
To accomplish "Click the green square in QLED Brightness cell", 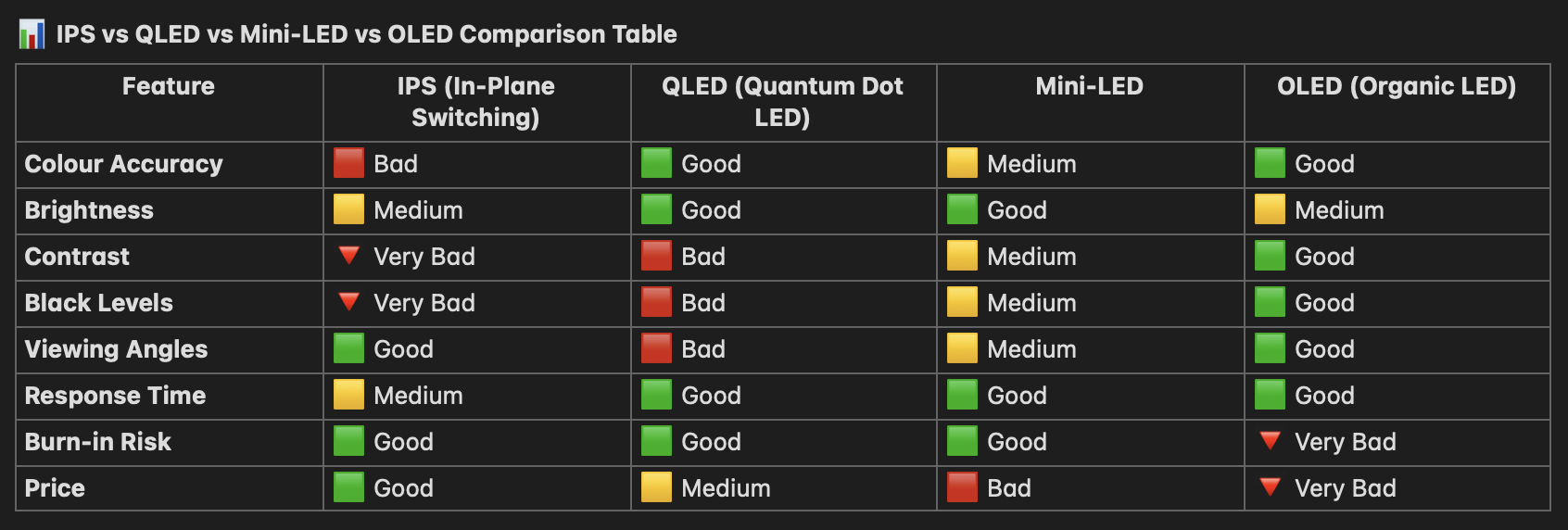I will (656, 209).
